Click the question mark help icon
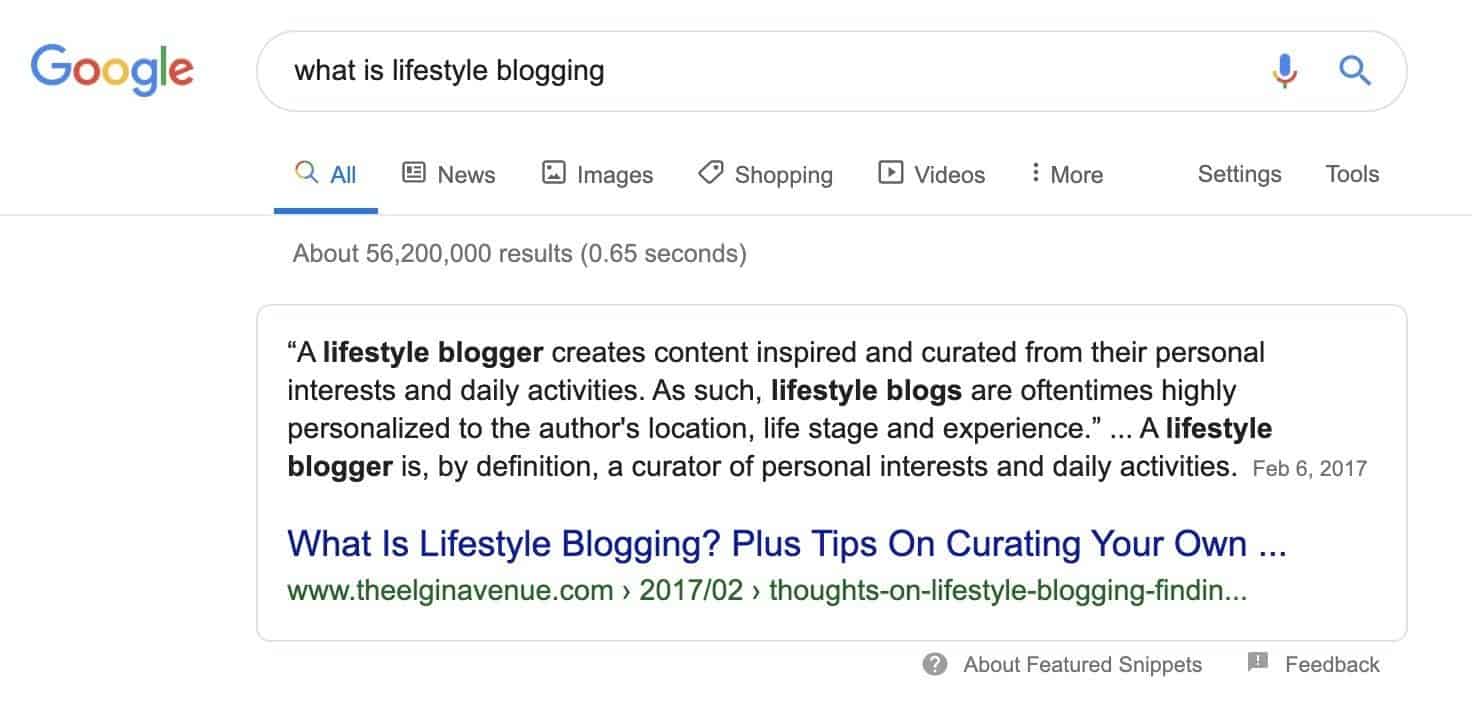 [935, 664]
